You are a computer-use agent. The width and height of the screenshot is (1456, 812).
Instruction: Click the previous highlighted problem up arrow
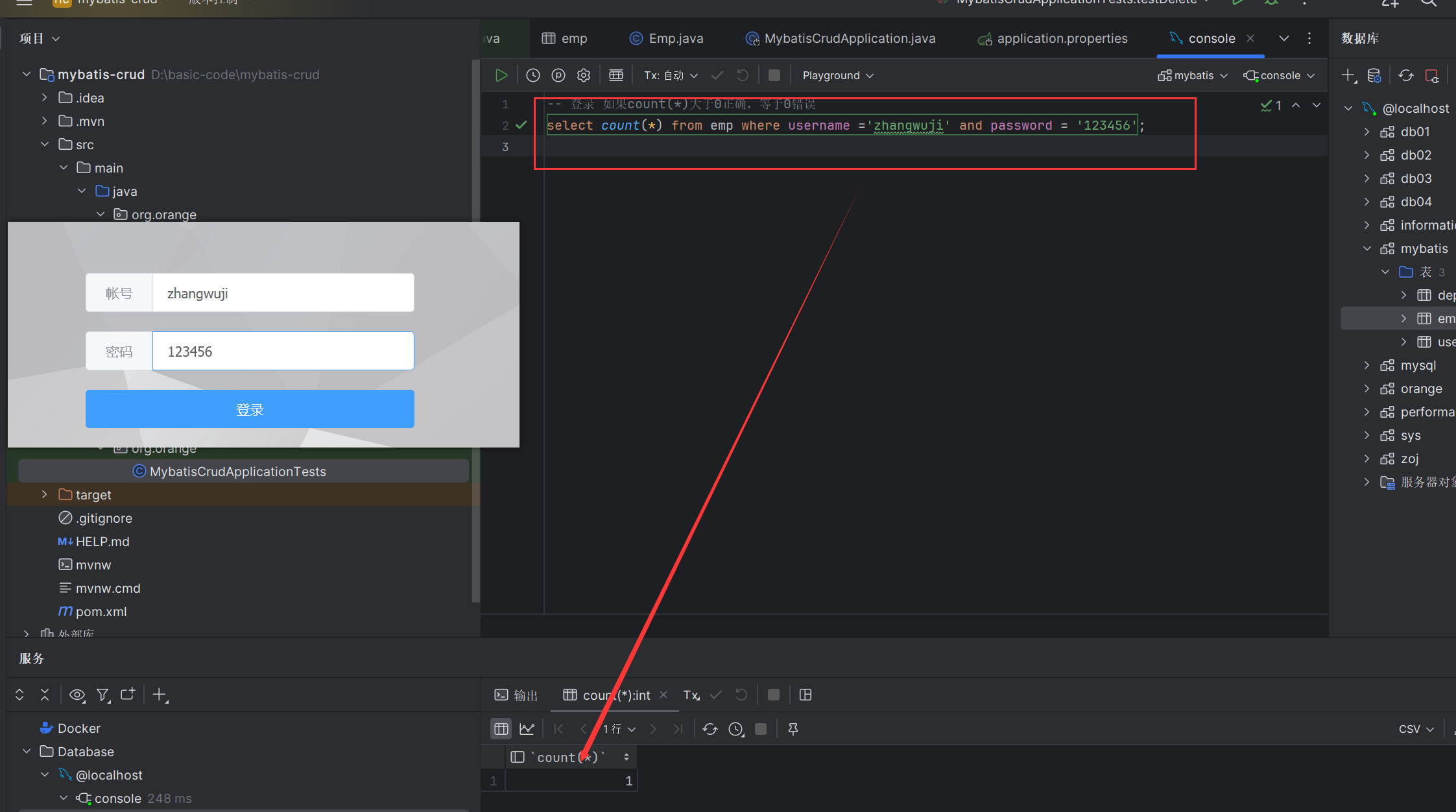coord(1296,105)
